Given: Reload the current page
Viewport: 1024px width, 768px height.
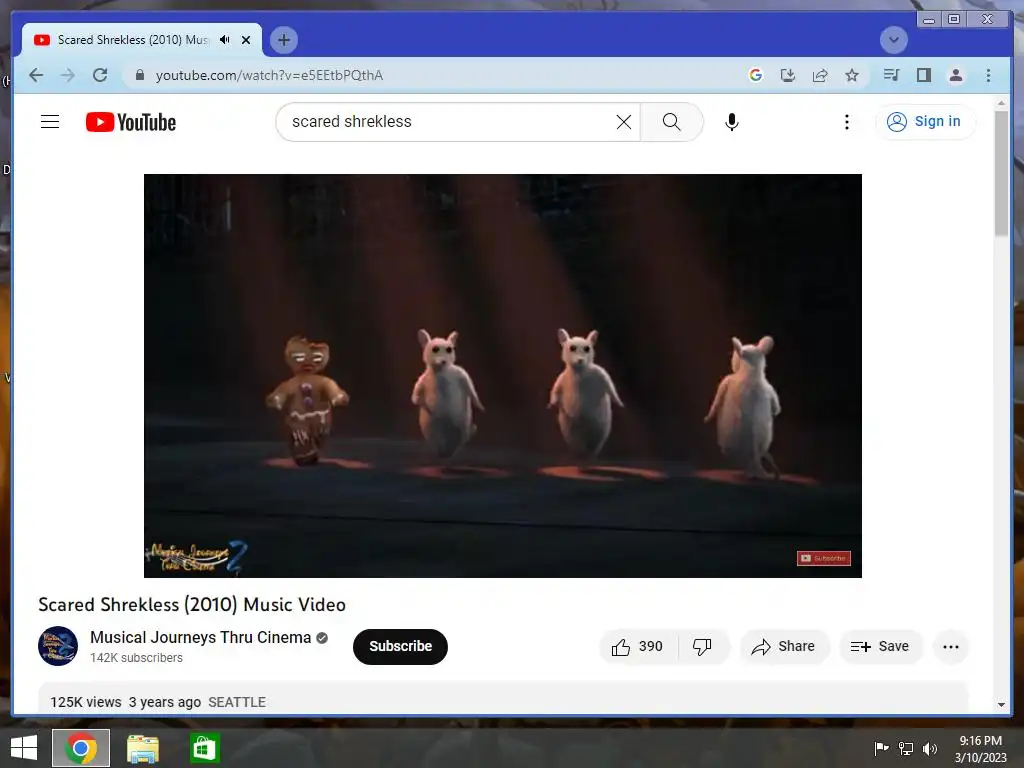Looking at the screenshot, I should (x=100, y=75).
